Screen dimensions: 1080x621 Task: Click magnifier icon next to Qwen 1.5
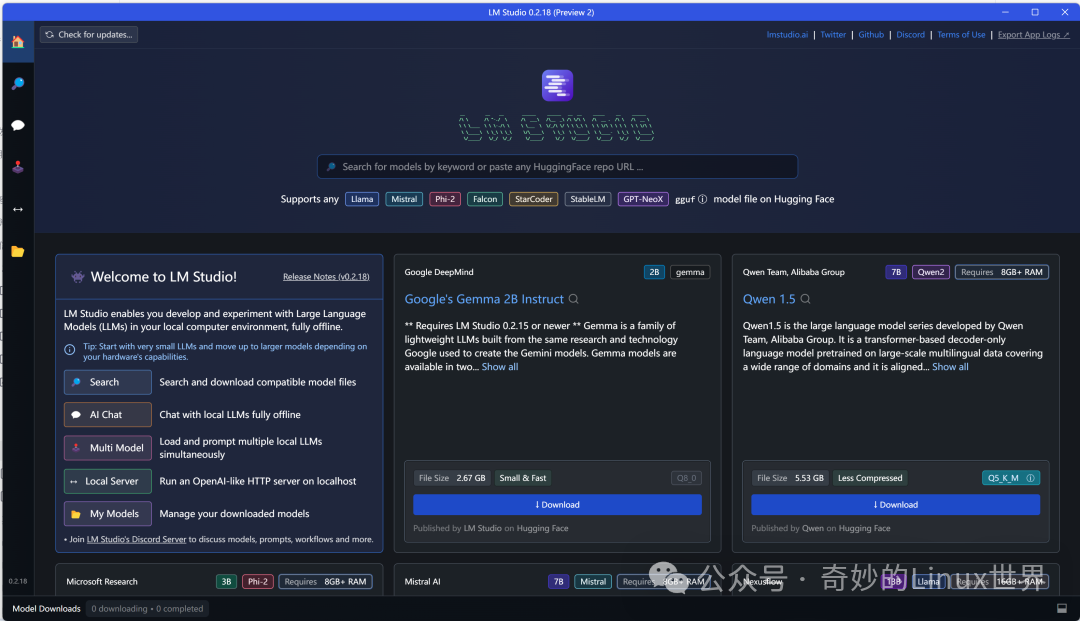805,299
